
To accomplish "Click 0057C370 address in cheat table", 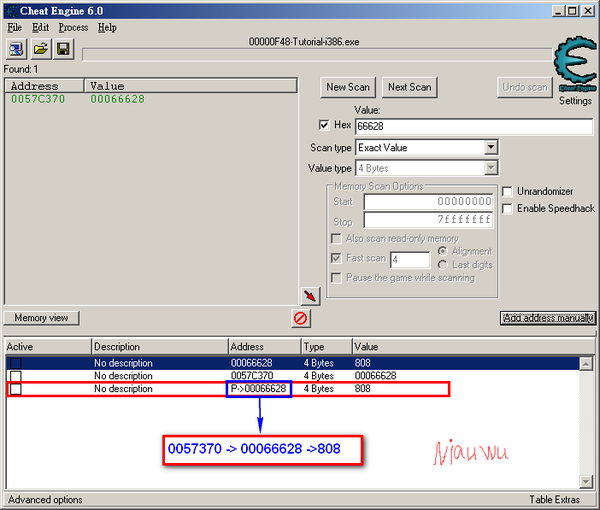I will (x=252, y=376).
